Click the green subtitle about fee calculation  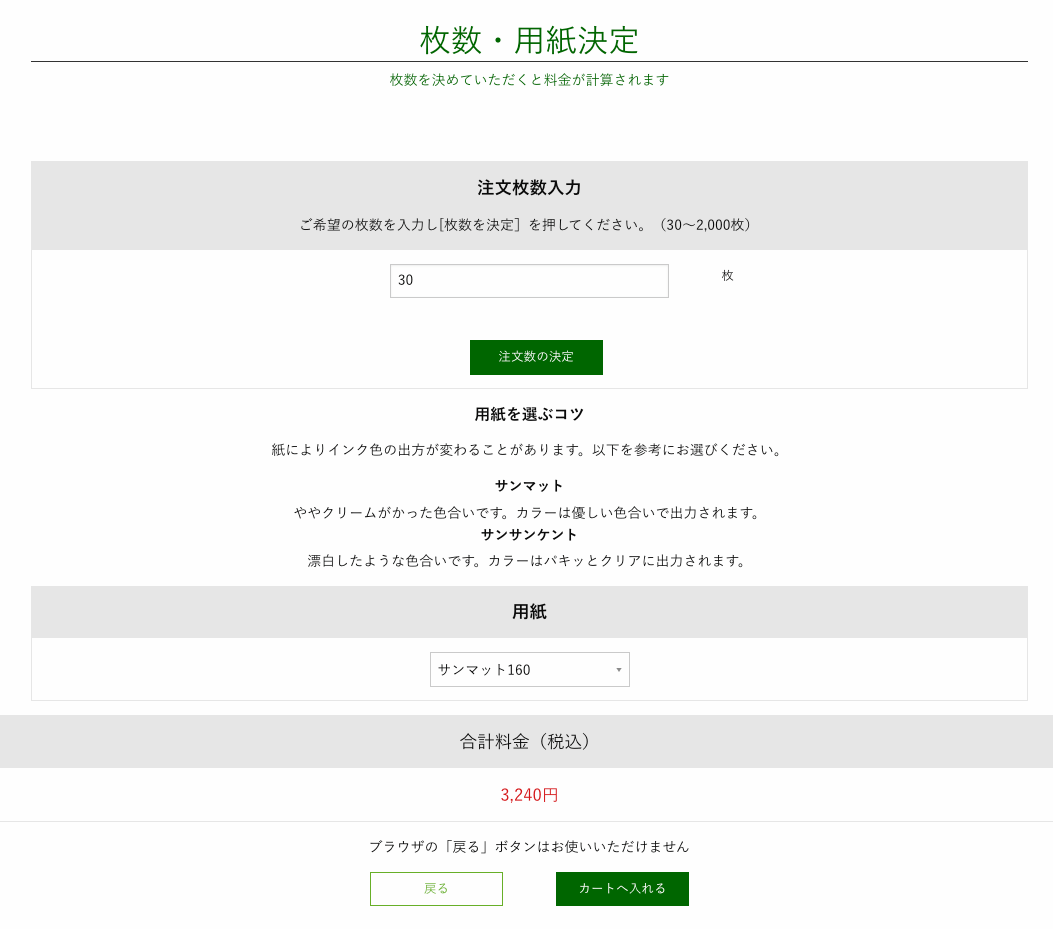pos(529,80)
